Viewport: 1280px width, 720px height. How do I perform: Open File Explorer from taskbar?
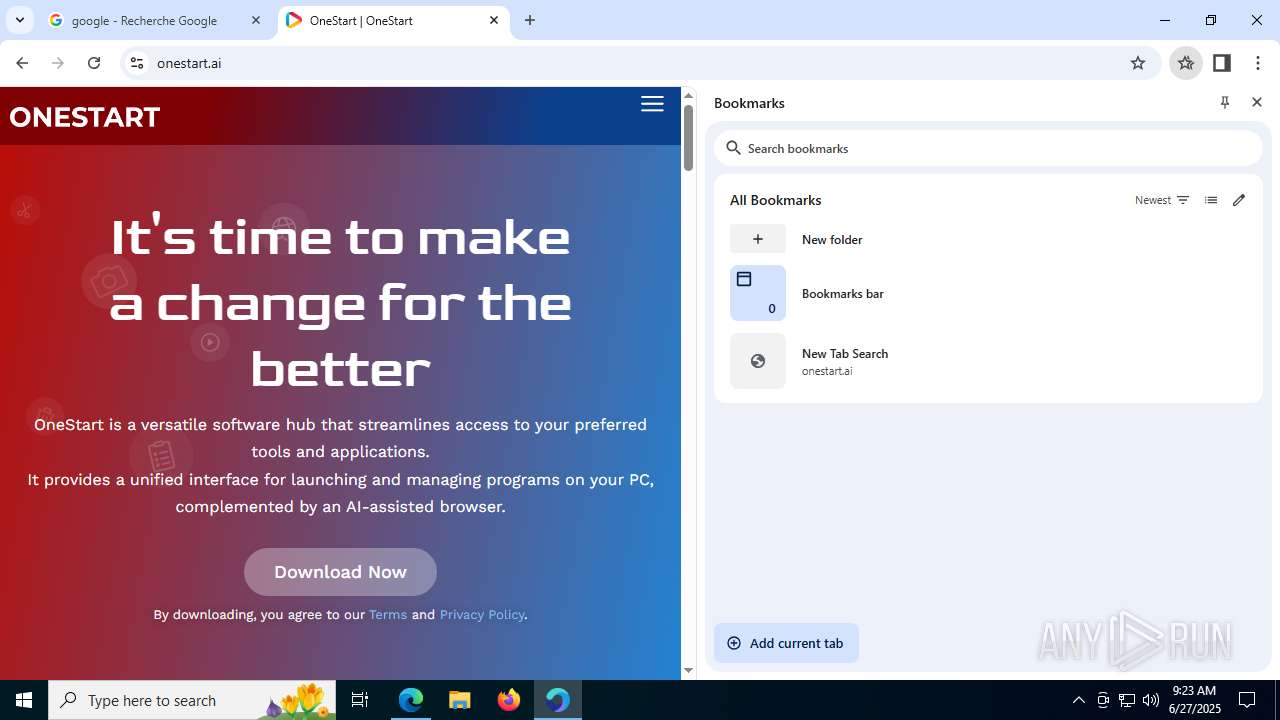coord(459,700)
